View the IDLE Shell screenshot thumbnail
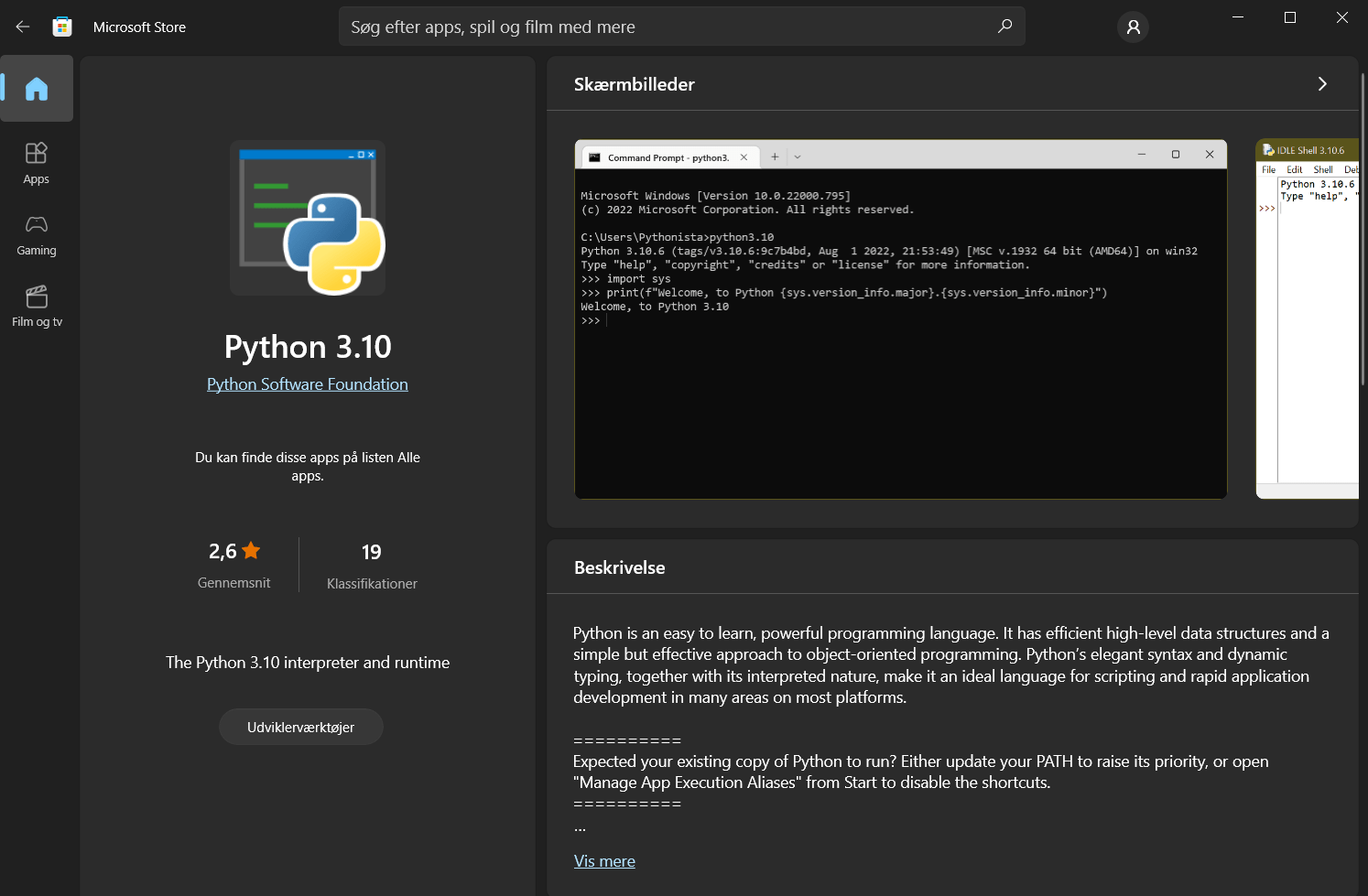This screenshot has width=1368, height=896. tap(1308, 320)
